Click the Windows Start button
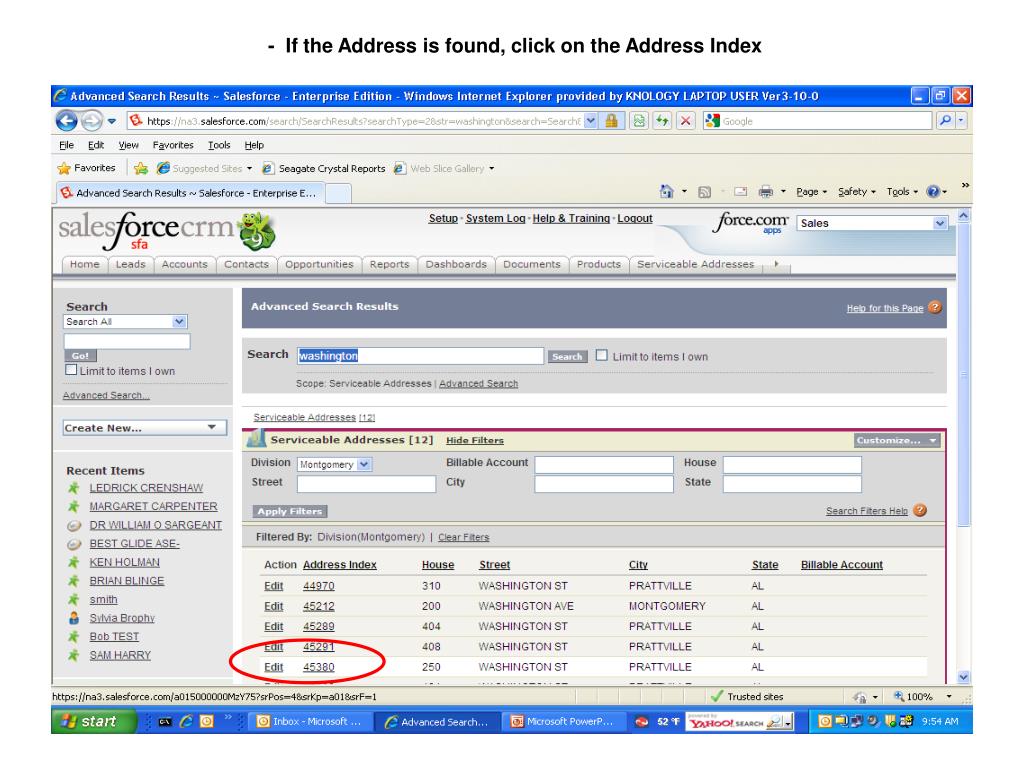 93,722
